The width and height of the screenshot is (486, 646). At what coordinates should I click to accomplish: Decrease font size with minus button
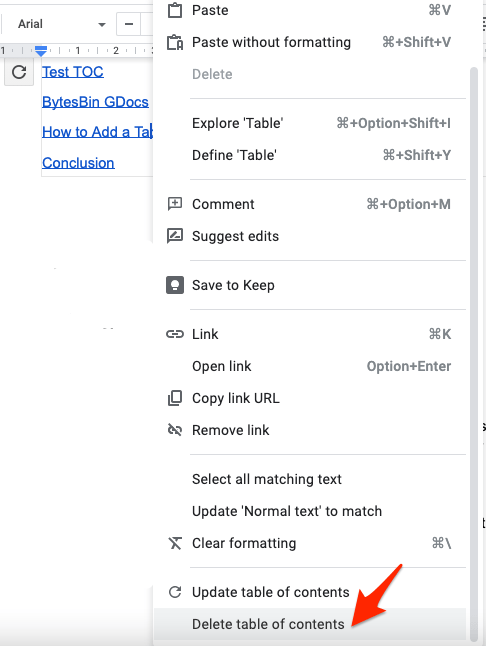tap(129, 24)
